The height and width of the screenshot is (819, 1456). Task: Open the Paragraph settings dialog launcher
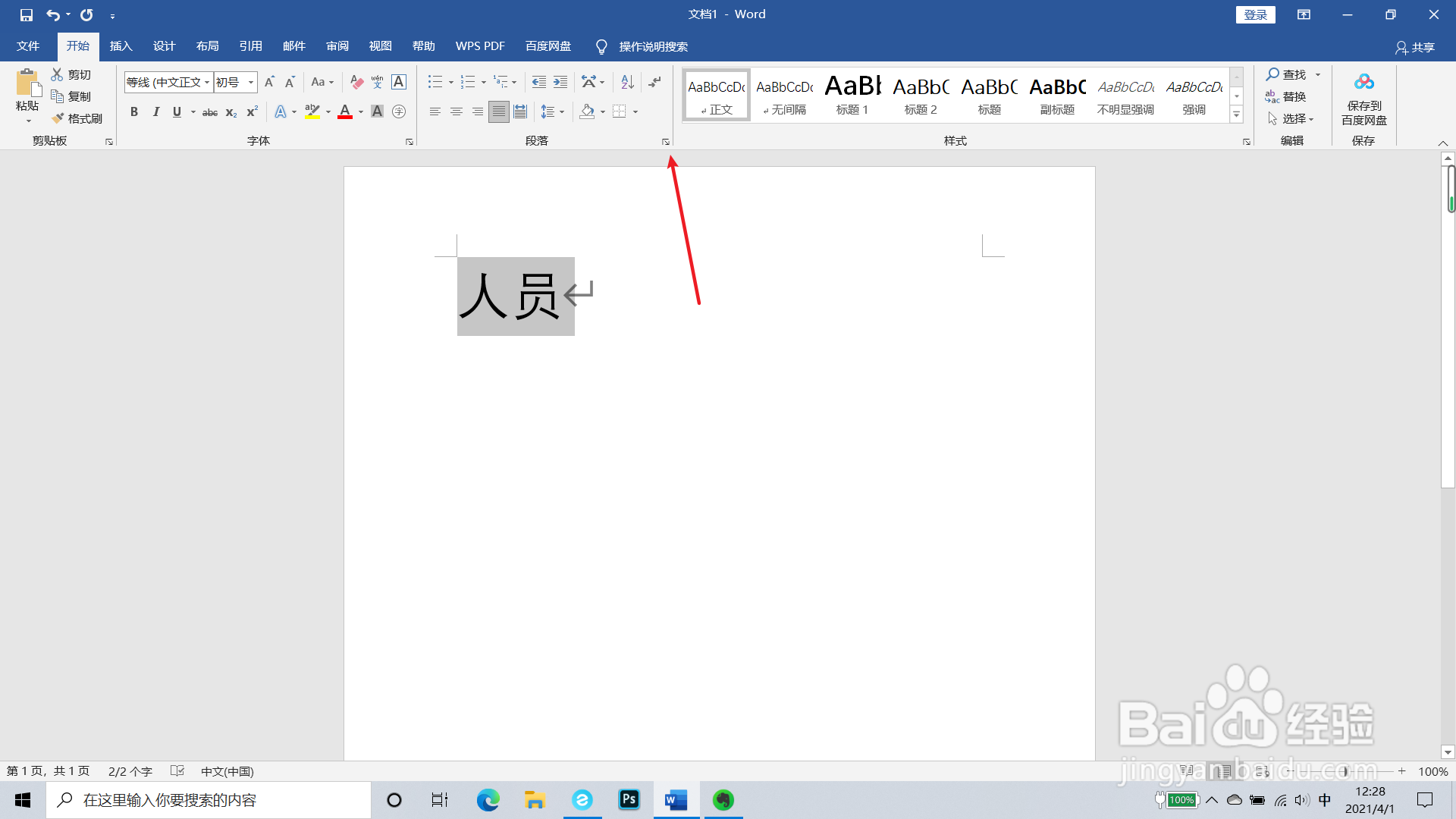(x=665, y=141)
